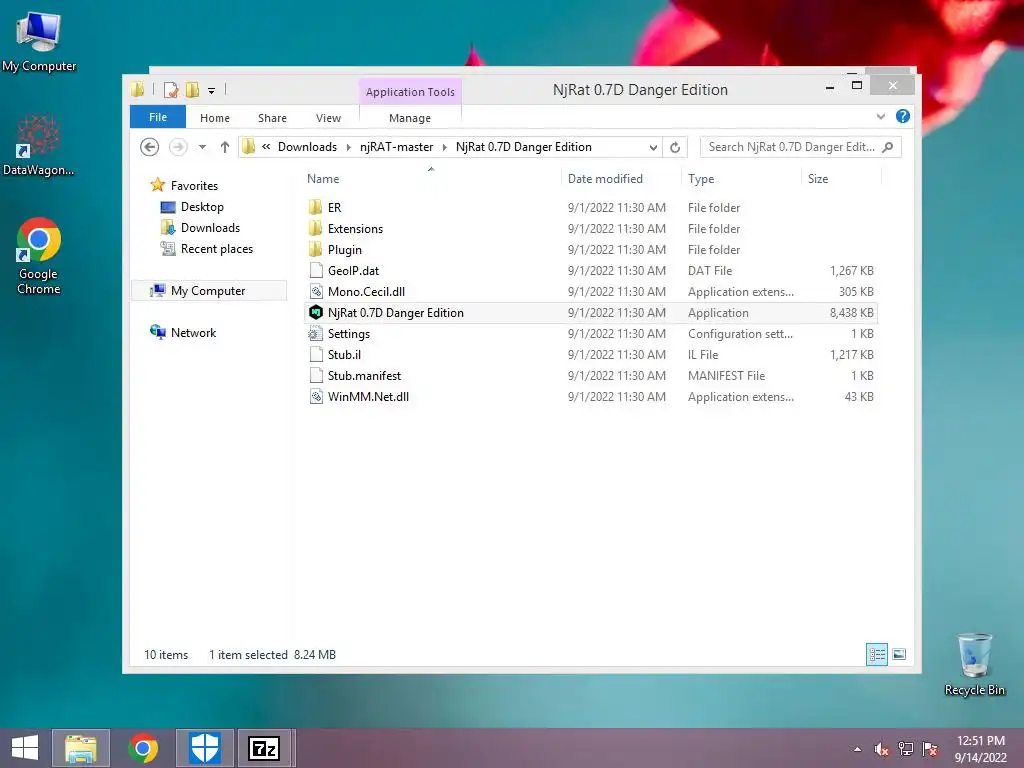Open the Action Center flag icon
Viewport: 1024px width, 768px height.
(930, 749)
